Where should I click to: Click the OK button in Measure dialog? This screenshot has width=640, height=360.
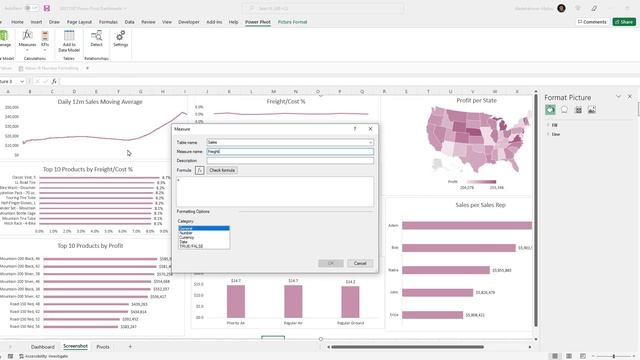click(x=331, y=263)
